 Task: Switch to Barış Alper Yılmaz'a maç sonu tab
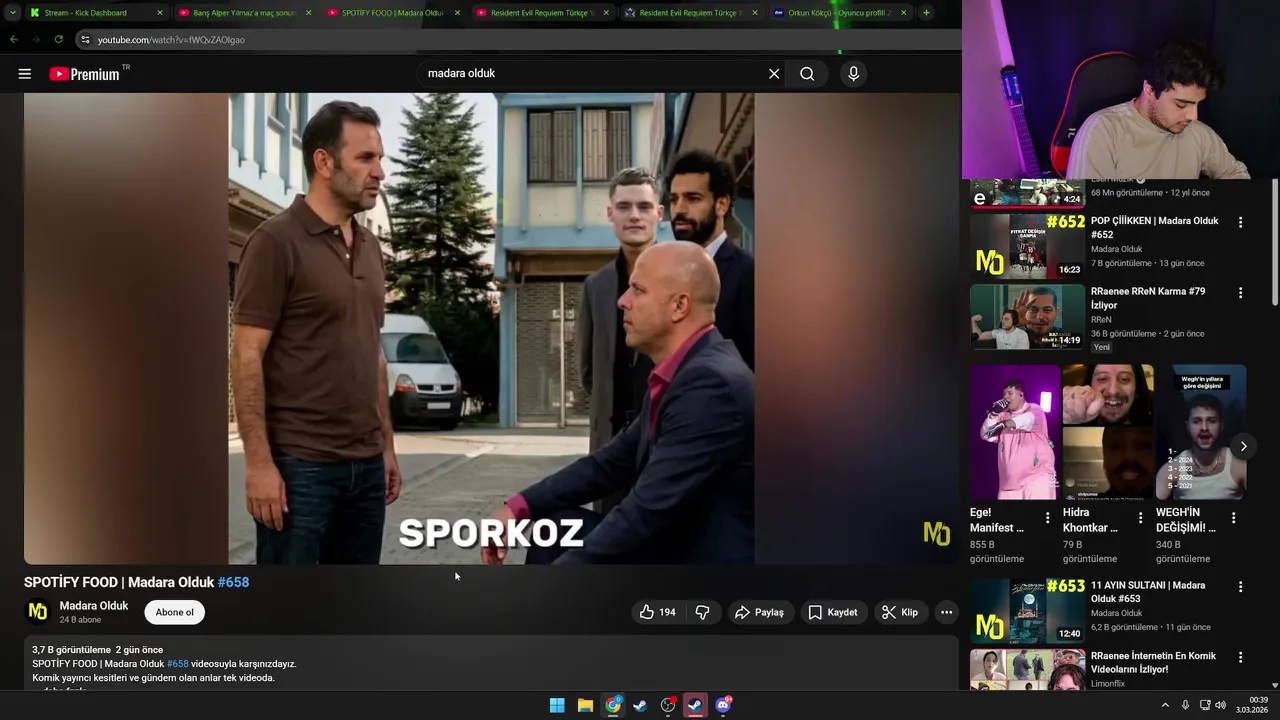[245, 13]
